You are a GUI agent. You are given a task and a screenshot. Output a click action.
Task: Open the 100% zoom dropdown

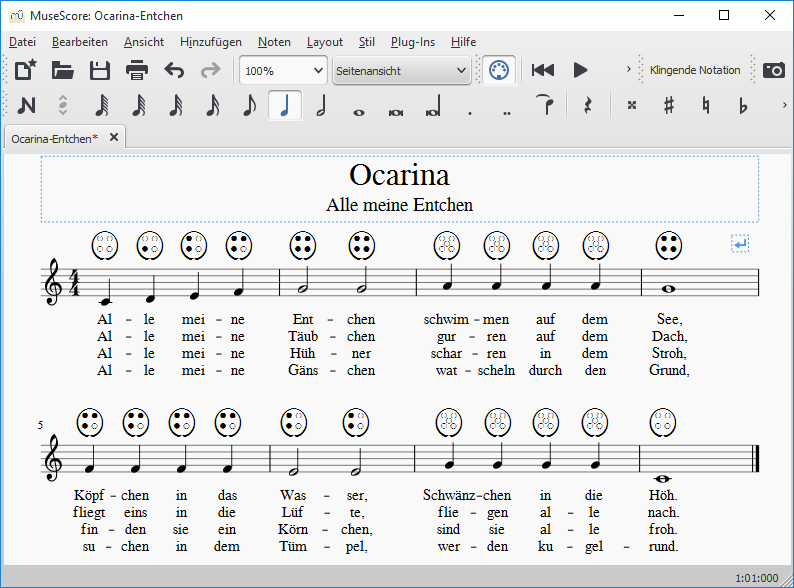tap(283, 70)
